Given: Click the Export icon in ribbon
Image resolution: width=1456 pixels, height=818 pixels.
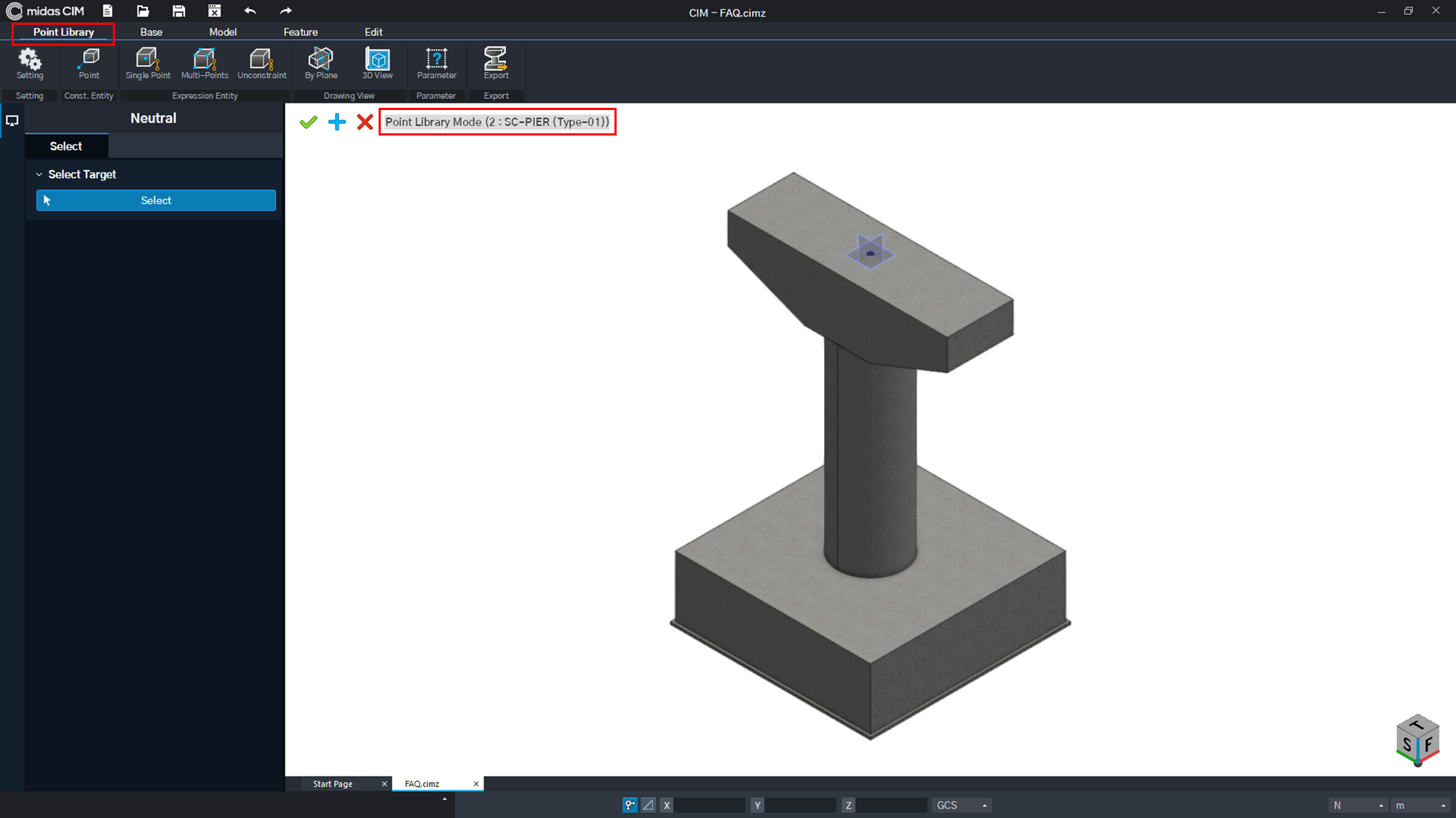Looking at the screenshot, I should click(x=496, y=63).
